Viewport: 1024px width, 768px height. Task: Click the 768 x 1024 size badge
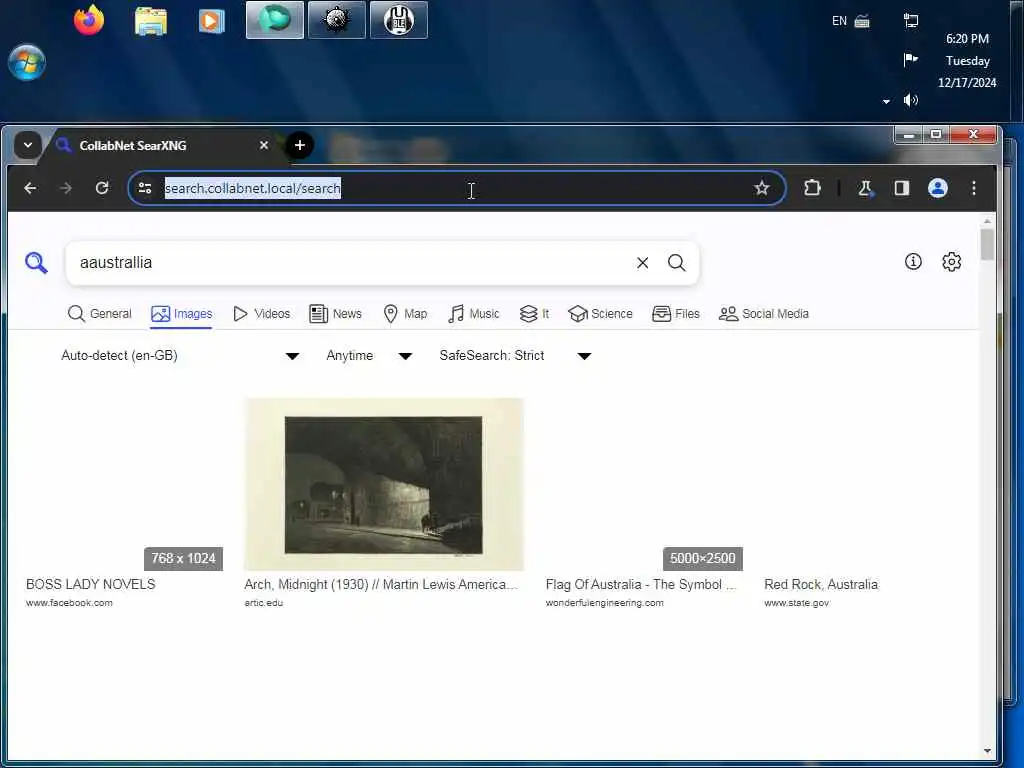coord(184,558)
